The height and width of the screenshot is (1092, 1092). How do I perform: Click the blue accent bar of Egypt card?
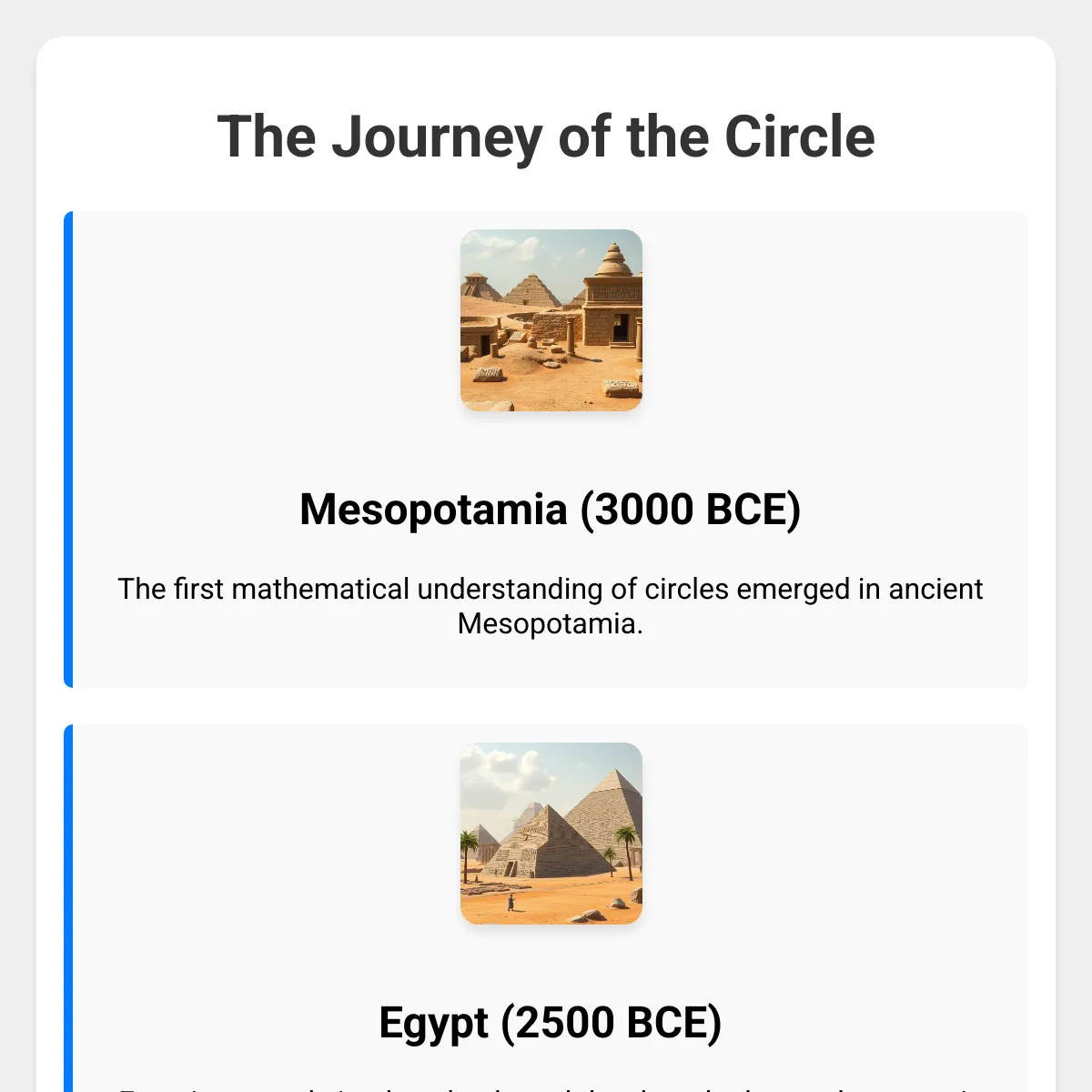pyautogui.click(x=68, y=910)
